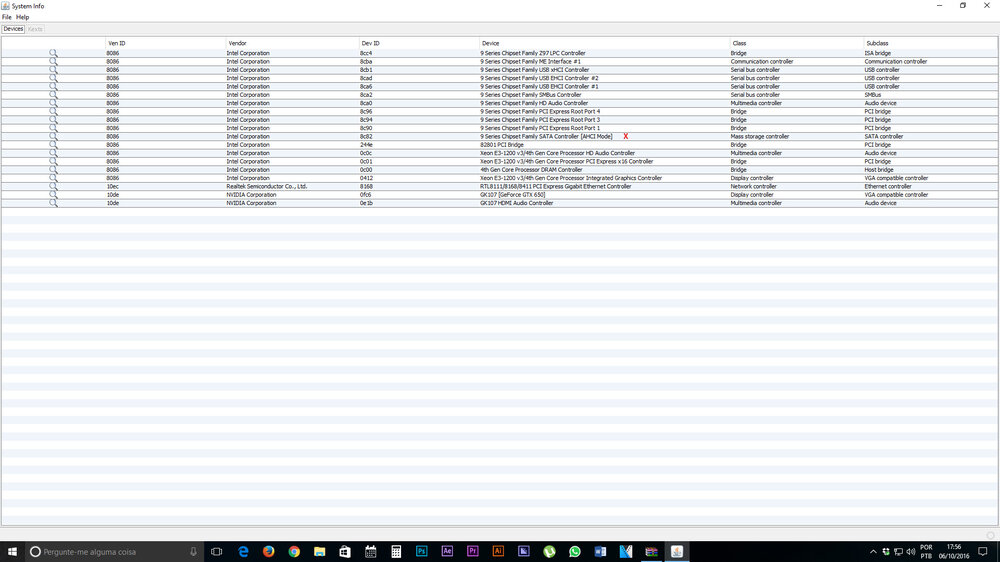Click the Vendor column header
This screenshot has width=1000, height=562.
(x=237, y=43)
